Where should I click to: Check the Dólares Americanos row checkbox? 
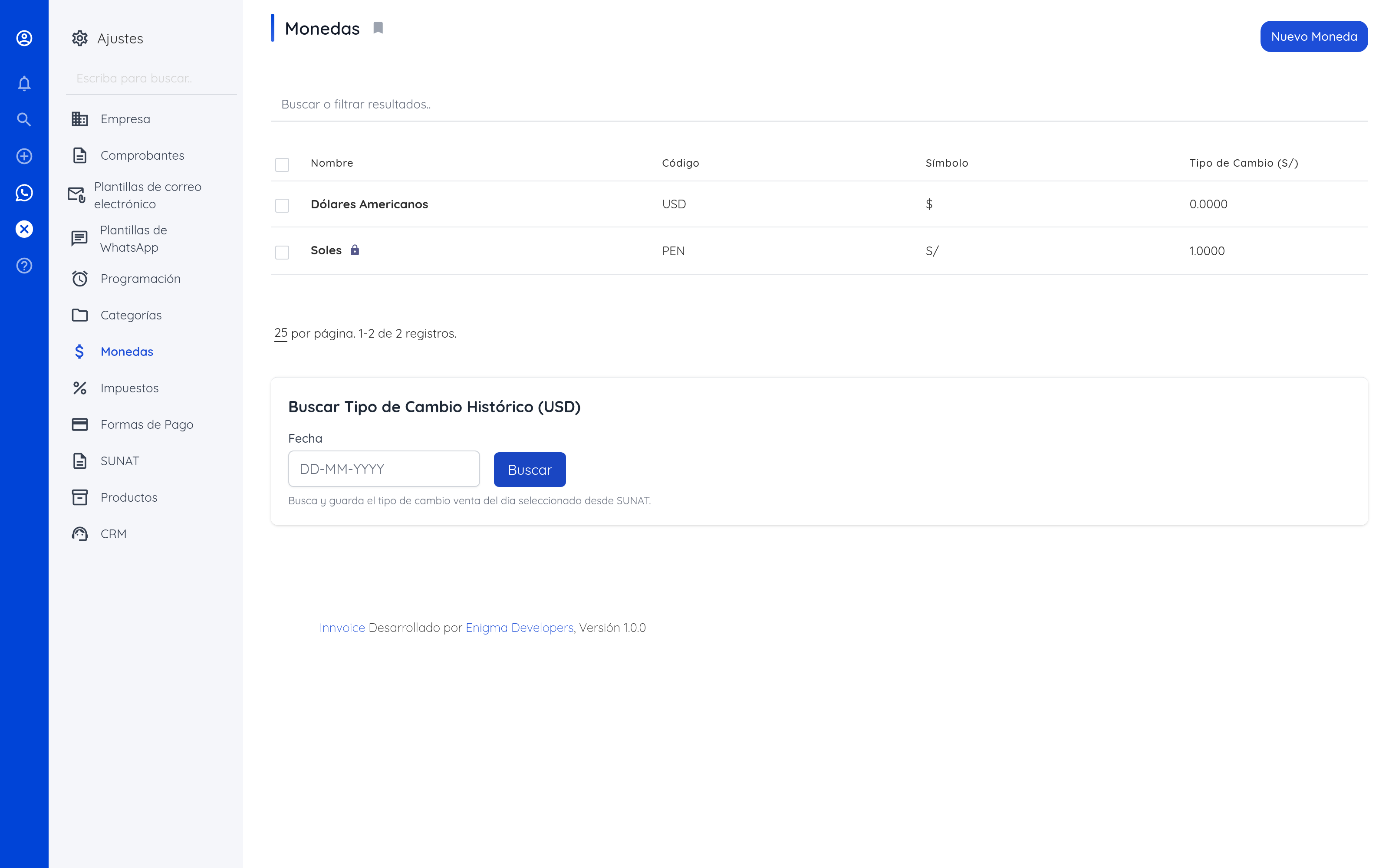pyautogui.click(x=282, y=205)
